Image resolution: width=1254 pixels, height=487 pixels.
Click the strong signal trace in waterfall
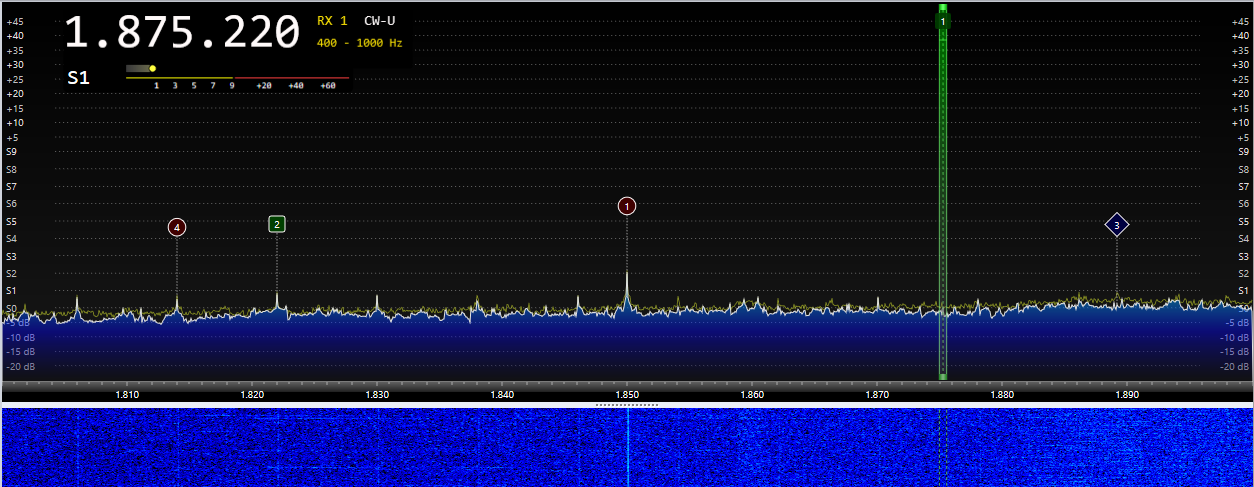pyautogui.click(x=628, y=446)
